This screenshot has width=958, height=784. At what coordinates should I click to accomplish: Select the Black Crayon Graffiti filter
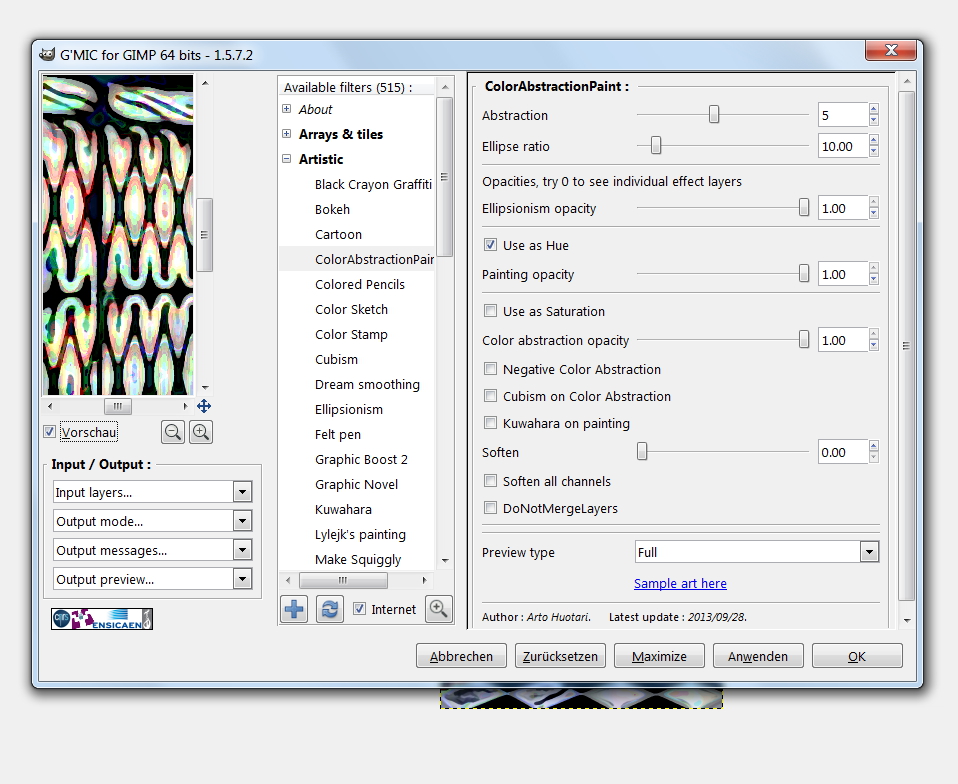tap(373, 185)
